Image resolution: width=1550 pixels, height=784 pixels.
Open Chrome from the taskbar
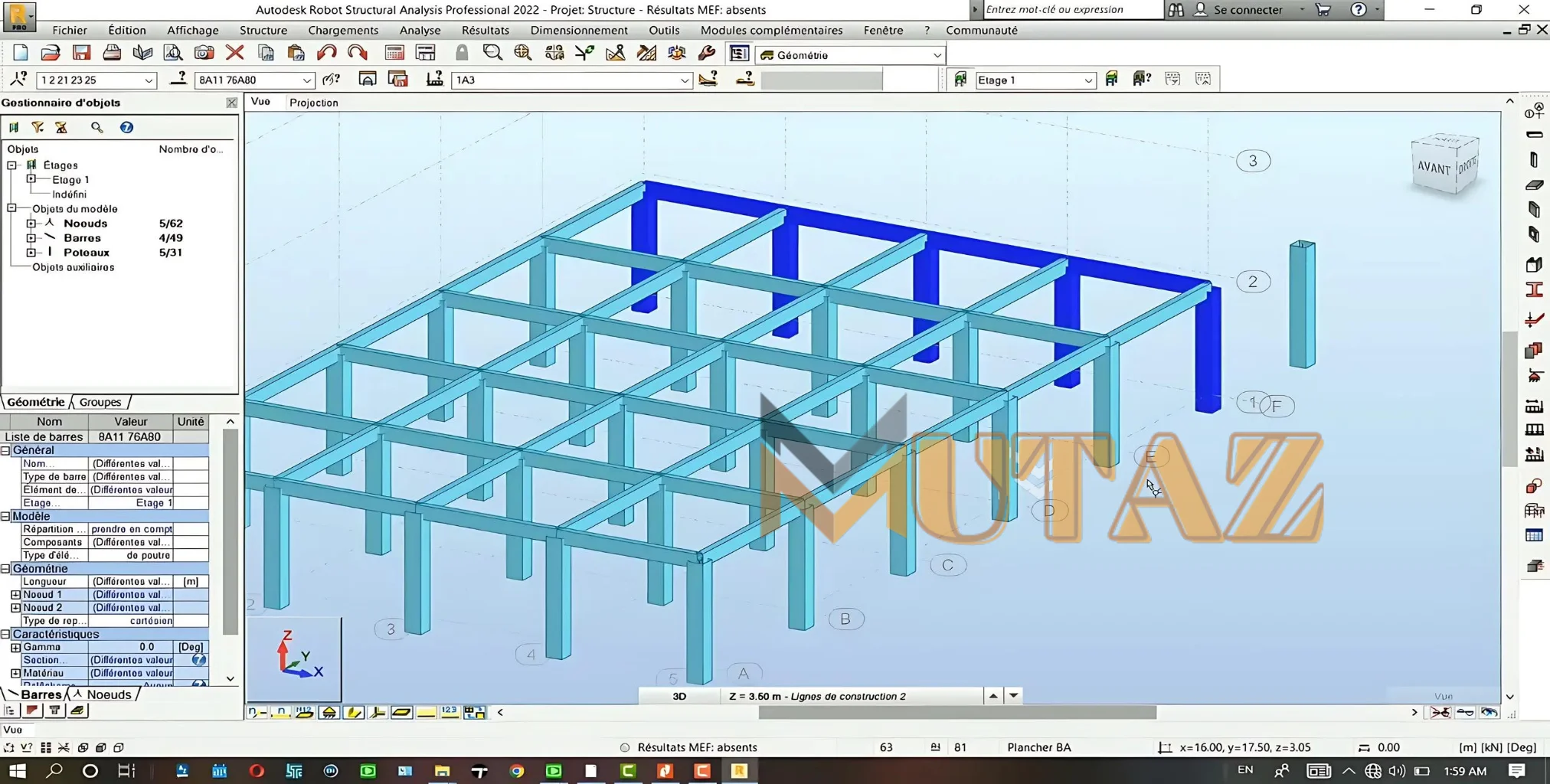click(516, 771)
